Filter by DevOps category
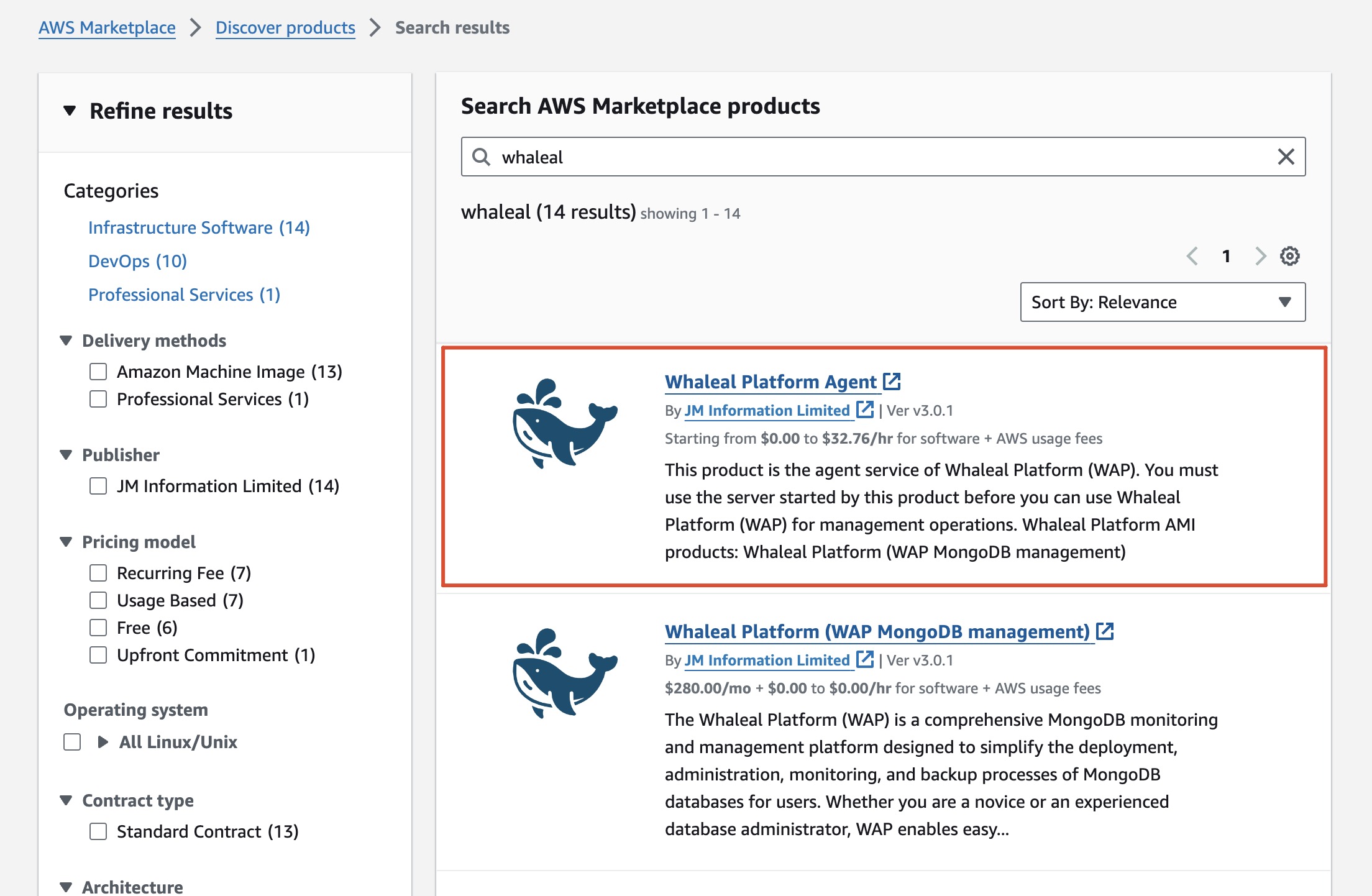Viewport: 1372px width, 896px height. (137, 261)
